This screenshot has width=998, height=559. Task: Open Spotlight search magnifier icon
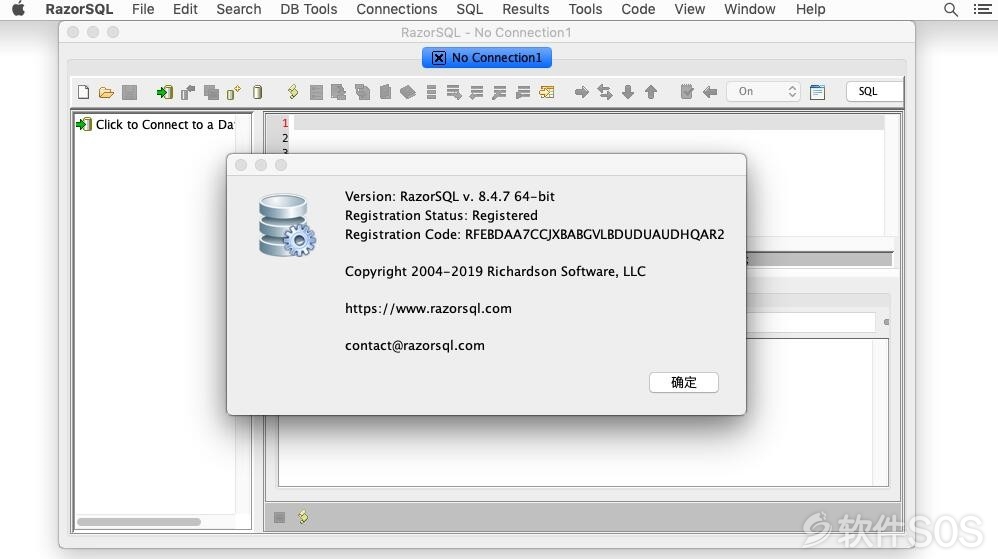pyautogui.click(x=951, y=10)
